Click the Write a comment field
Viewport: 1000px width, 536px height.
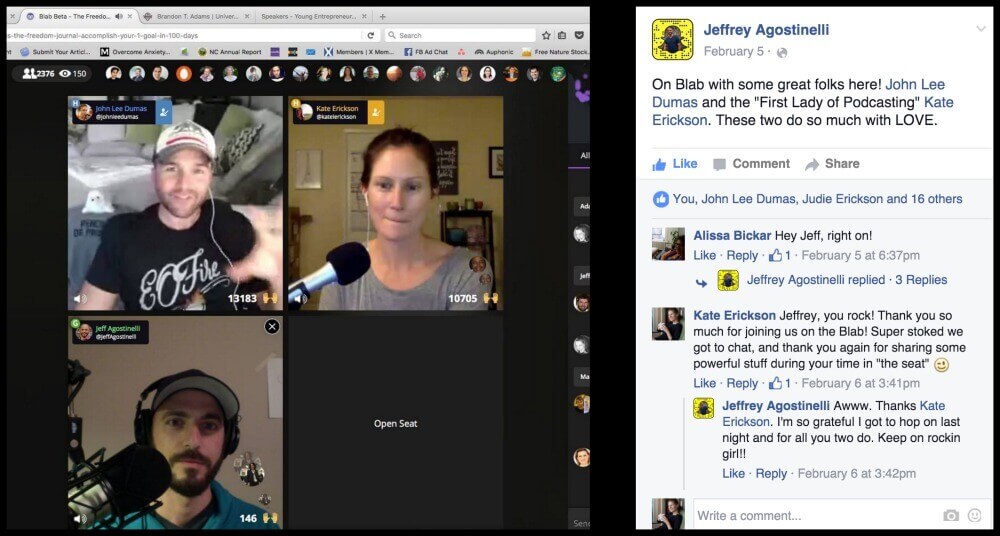point(816,516)
